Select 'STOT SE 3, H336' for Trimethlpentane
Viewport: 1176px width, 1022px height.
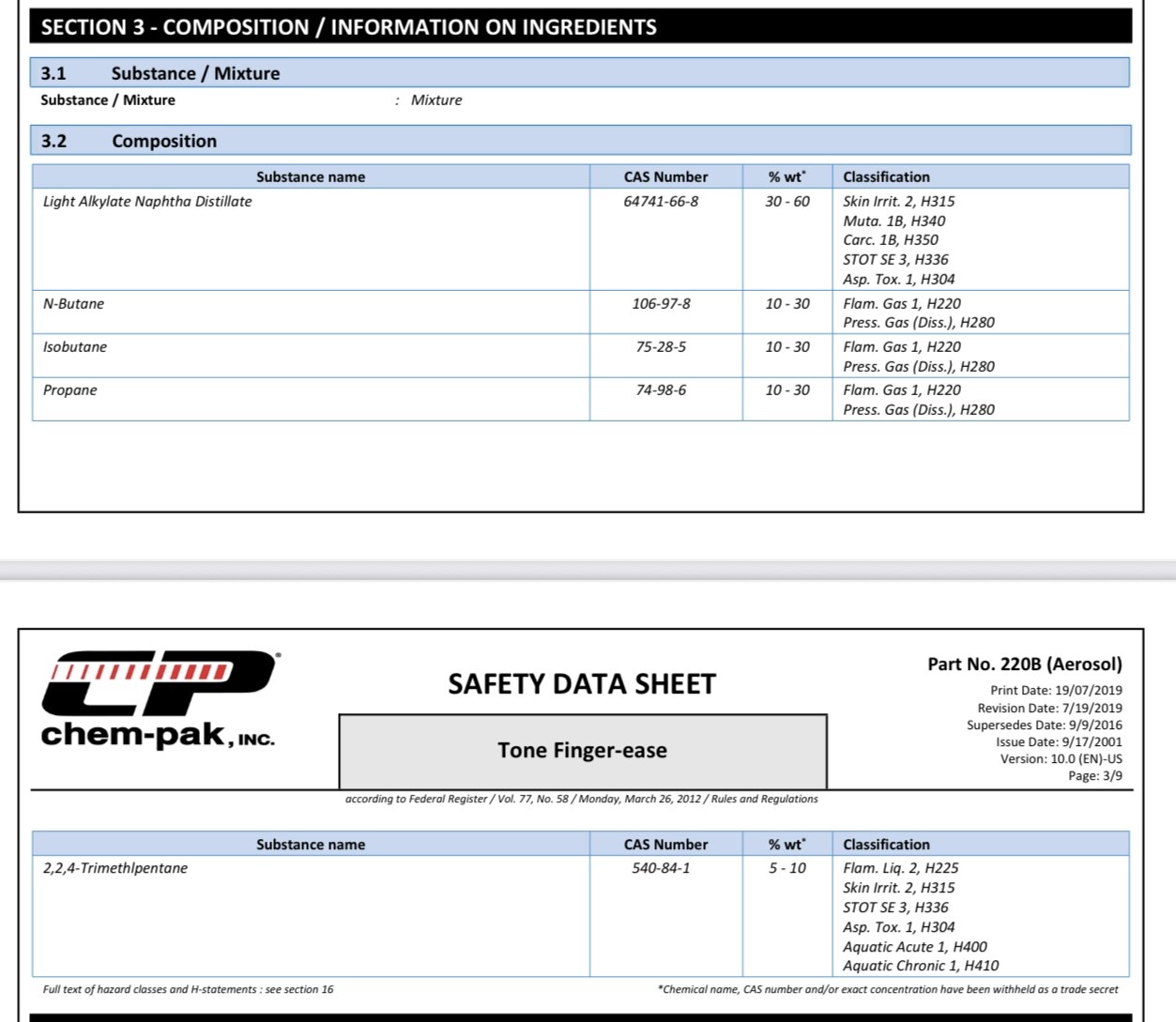895,908
